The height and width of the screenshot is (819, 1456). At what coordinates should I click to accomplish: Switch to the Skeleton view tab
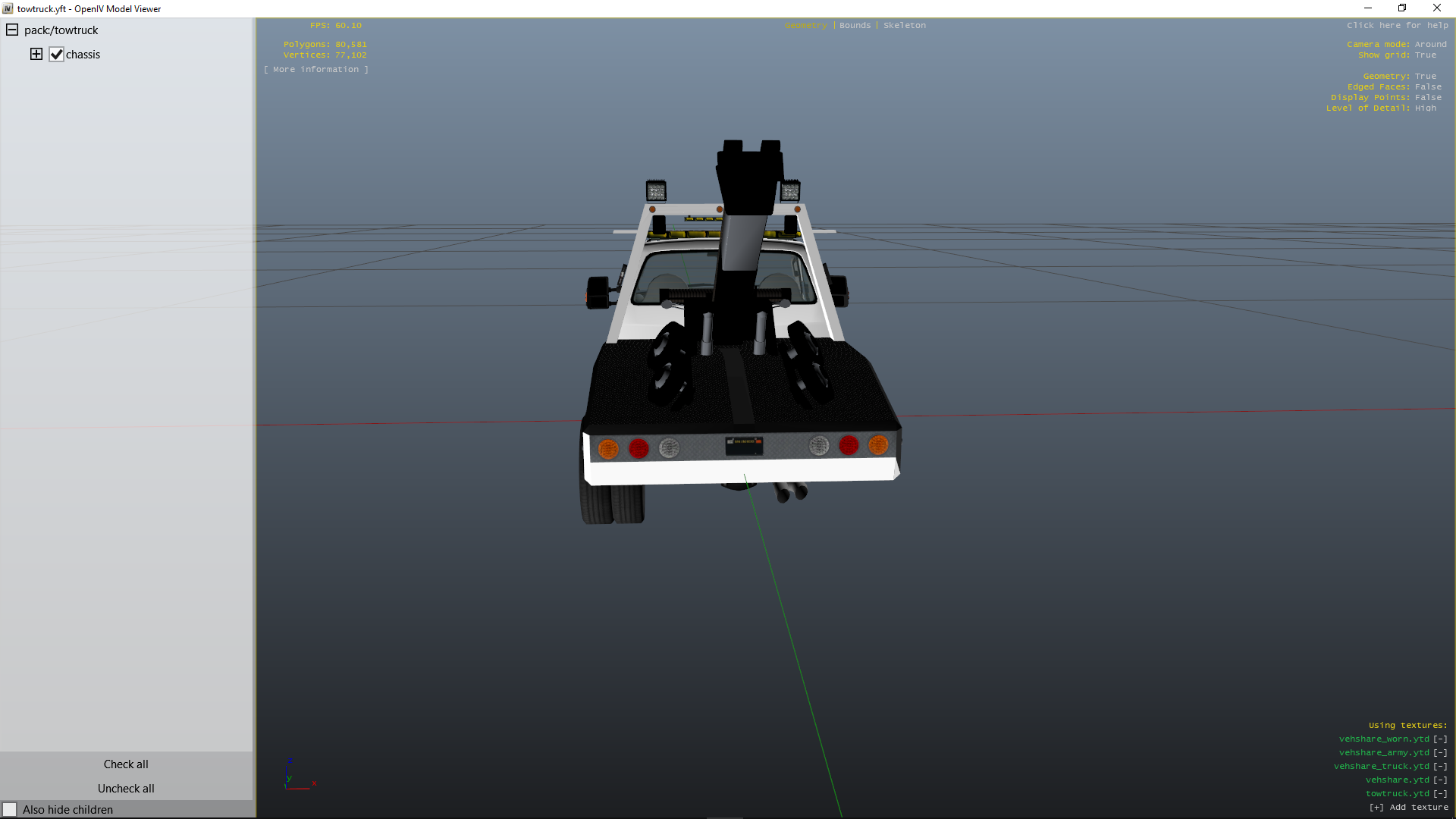(904, 25)
